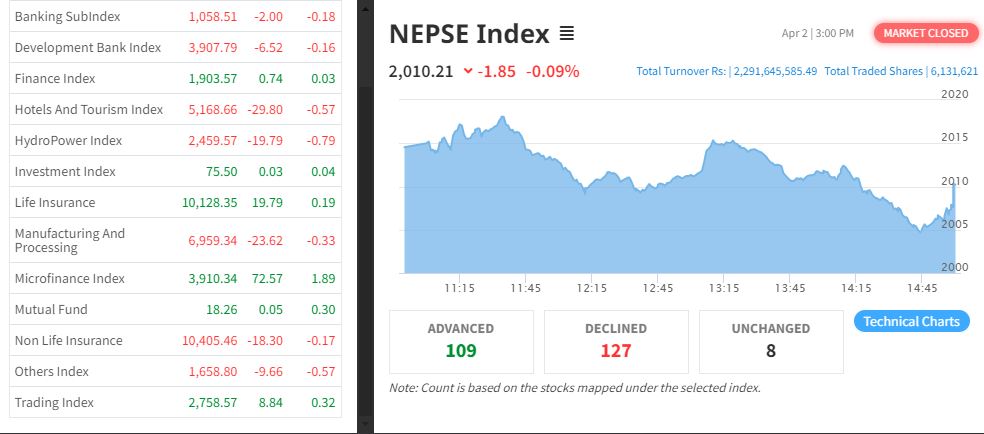The height and width of the screenshot is (434, 984).
Task: Select the UNCHANGED 8 box
Action: point(770,340)
